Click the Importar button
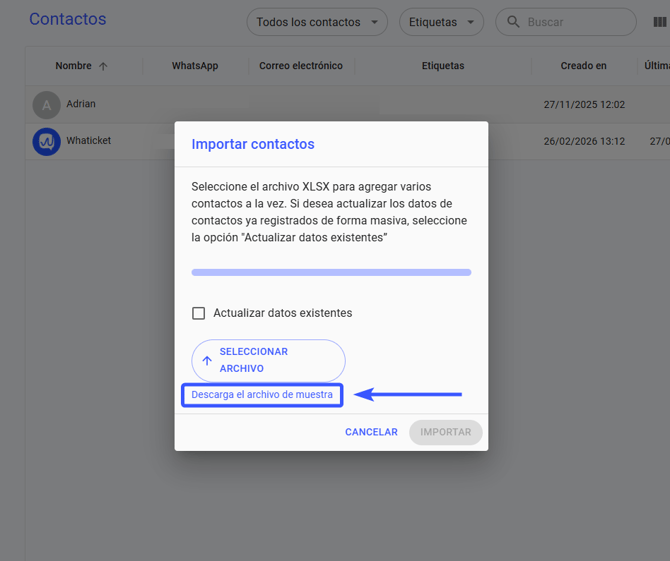The height and width of the screenshot is (561, 670). 446,432
